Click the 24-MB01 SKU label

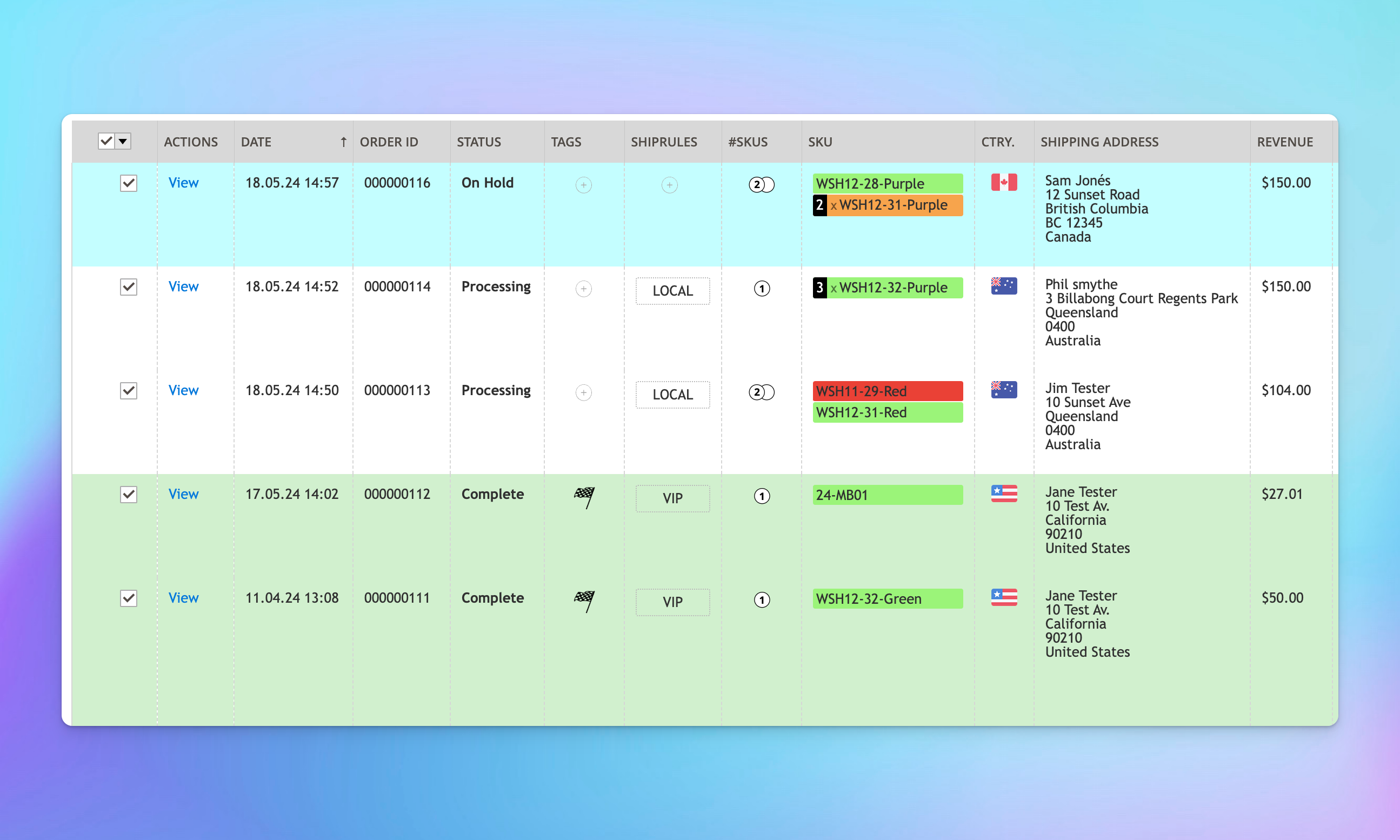coord(888,495)
